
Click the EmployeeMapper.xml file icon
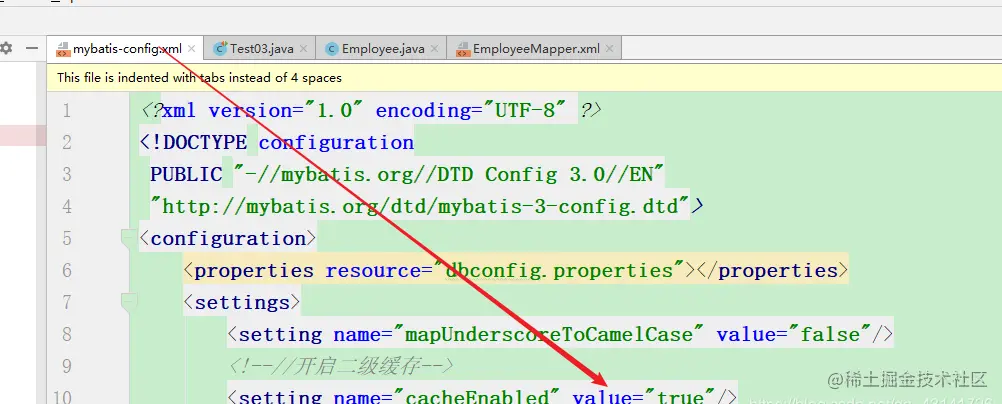(463, 49)
